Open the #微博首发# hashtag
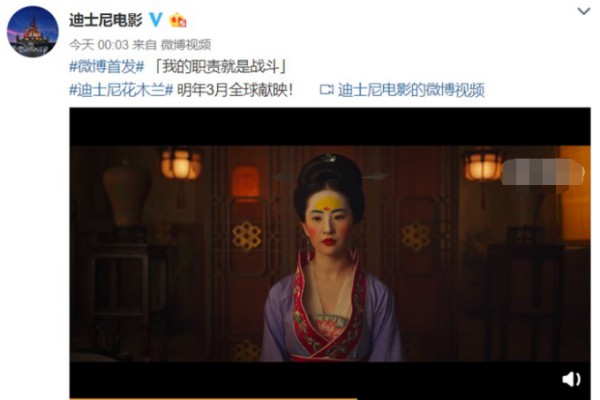600x400 pixels. 107,67
